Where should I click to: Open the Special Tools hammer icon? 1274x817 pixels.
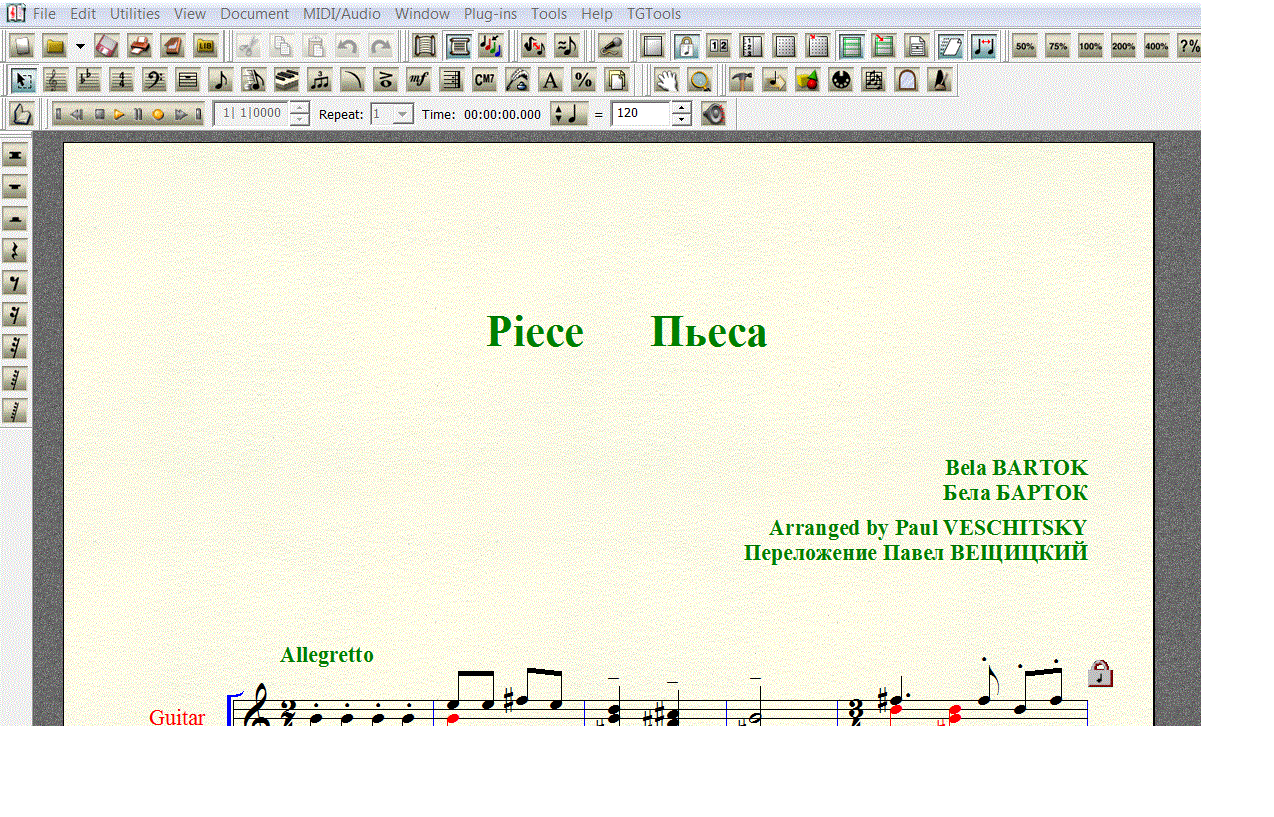[742, 81]
